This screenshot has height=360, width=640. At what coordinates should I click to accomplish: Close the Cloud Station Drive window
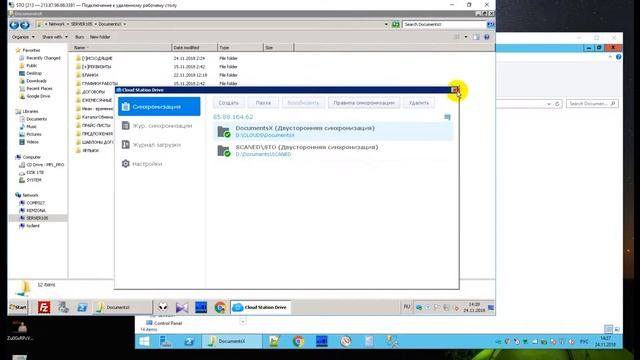[x=454, y=90]
